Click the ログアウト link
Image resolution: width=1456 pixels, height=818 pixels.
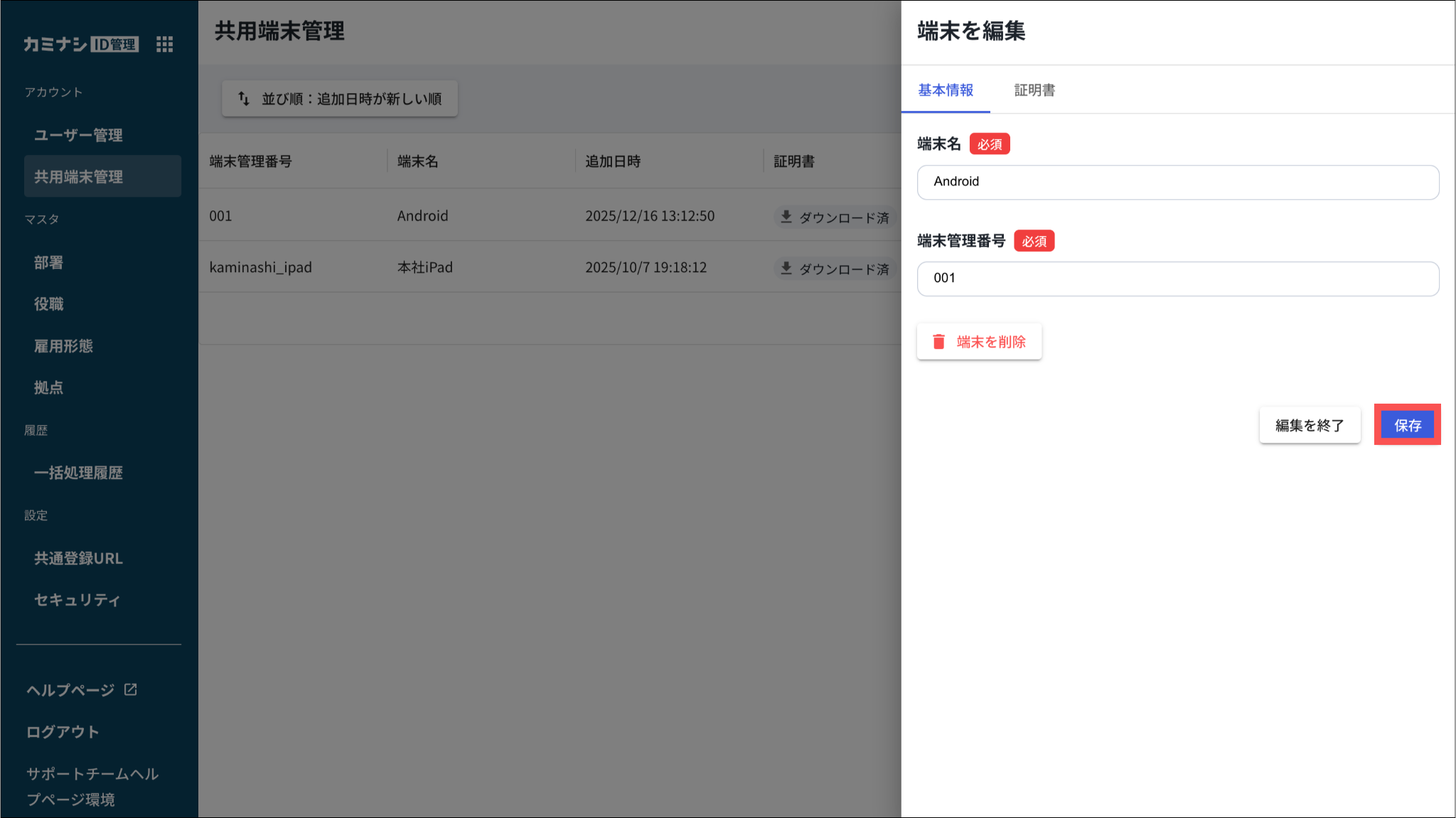[63, 731]
